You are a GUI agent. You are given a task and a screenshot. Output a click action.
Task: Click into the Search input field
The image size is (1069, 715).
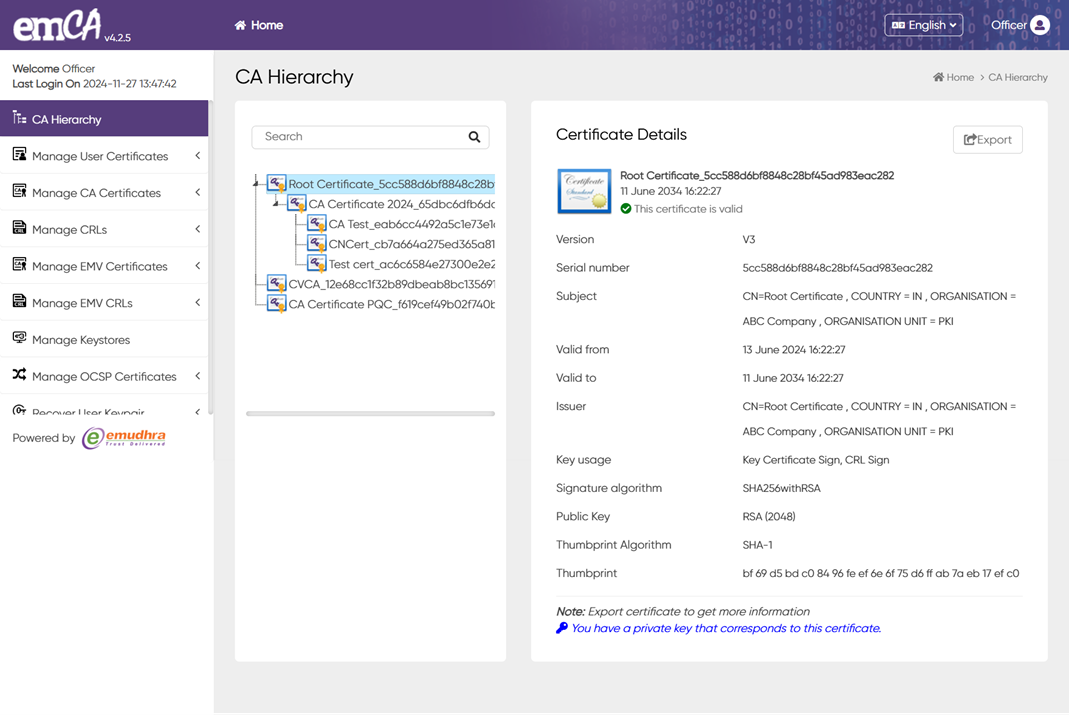pyautogui.click(x=360, y=137)
